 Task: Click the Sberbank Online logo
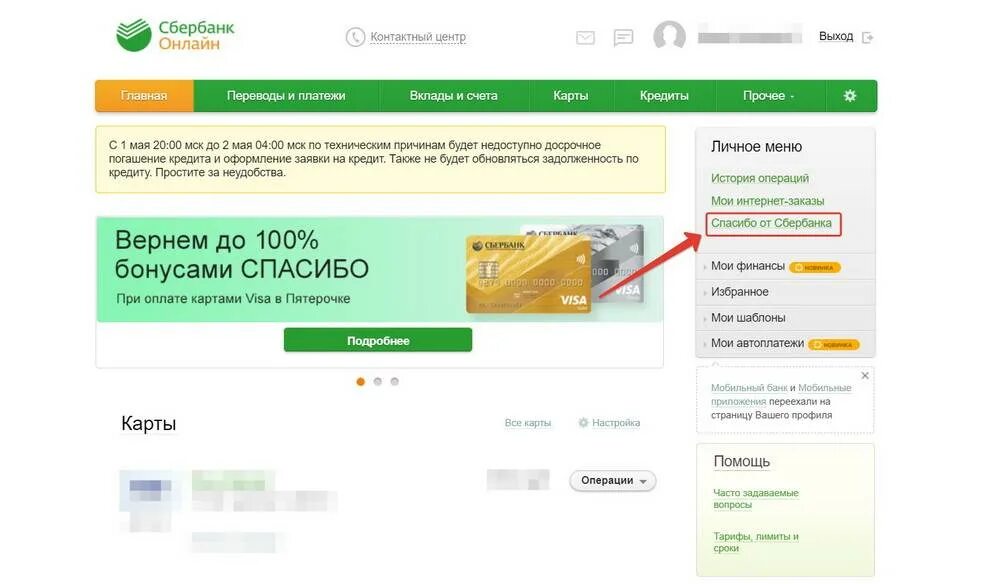[x=175, y=36]
